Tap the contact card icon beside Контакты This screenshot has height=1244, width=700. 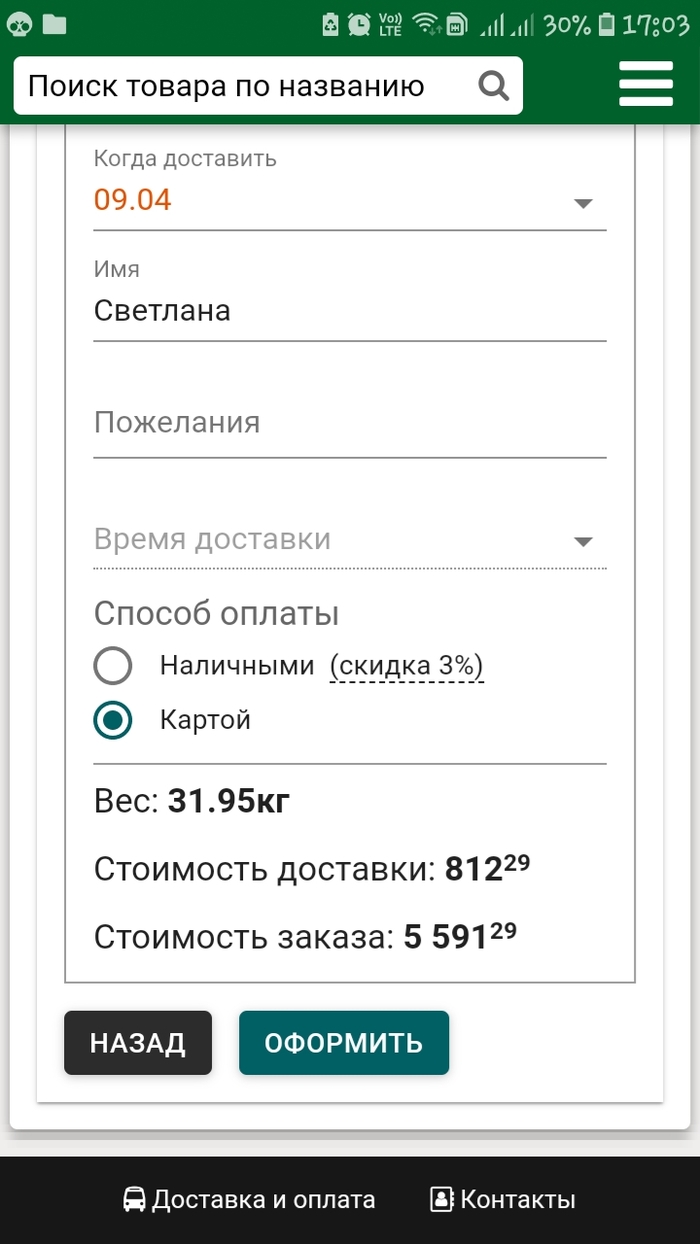[441, 1199]
